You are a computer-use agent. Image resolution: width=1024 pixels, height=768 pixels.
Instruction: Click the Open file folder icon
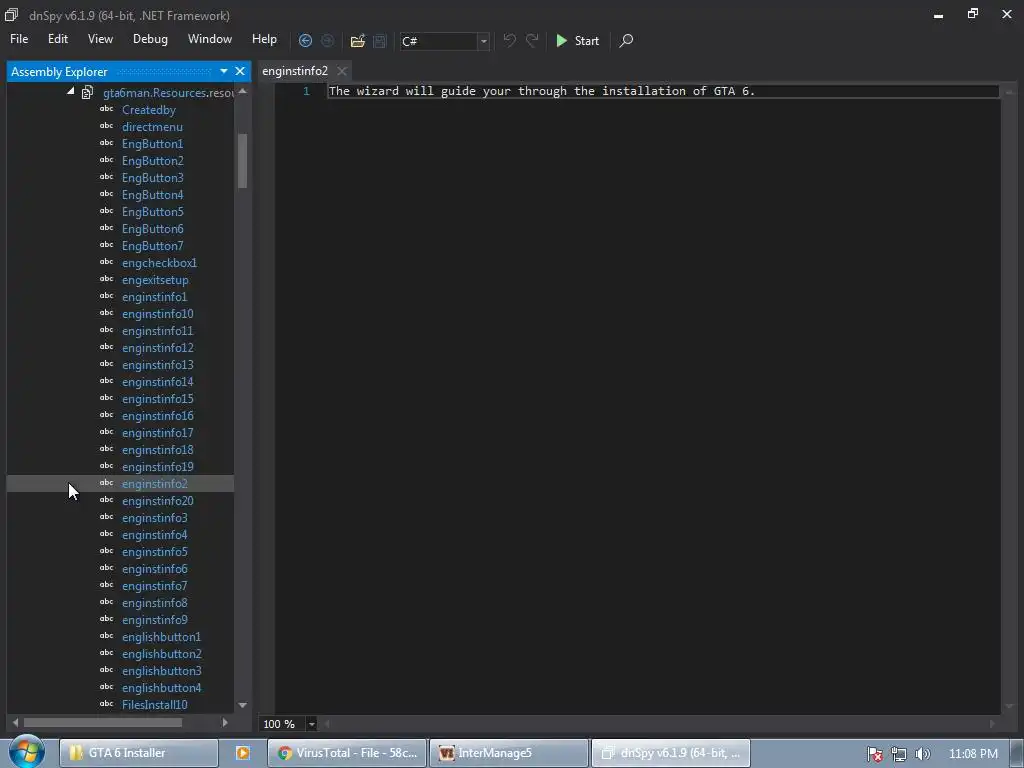point(357,40)
